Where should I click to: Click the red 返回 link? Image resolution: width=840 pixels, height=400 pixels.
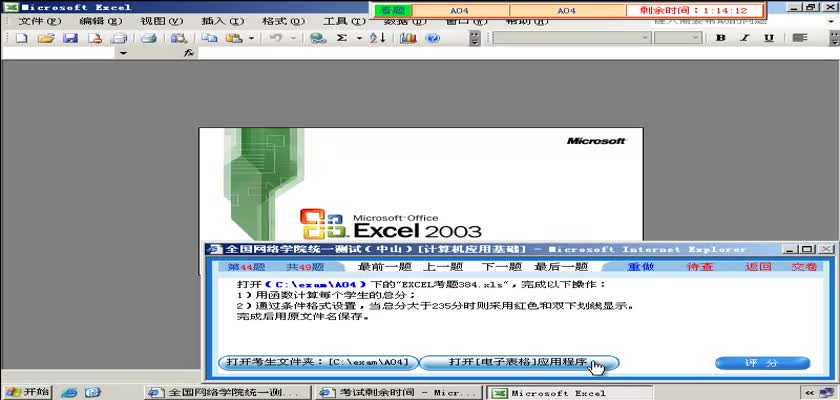[758, 267]
